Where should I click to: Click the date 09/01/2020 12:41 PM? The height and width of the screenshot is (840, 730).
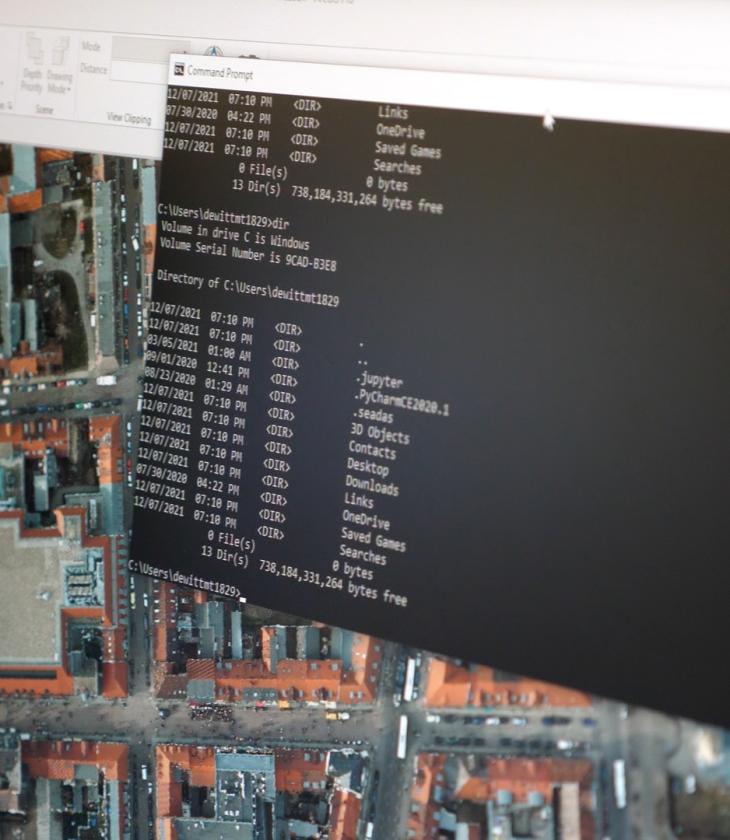196,364
